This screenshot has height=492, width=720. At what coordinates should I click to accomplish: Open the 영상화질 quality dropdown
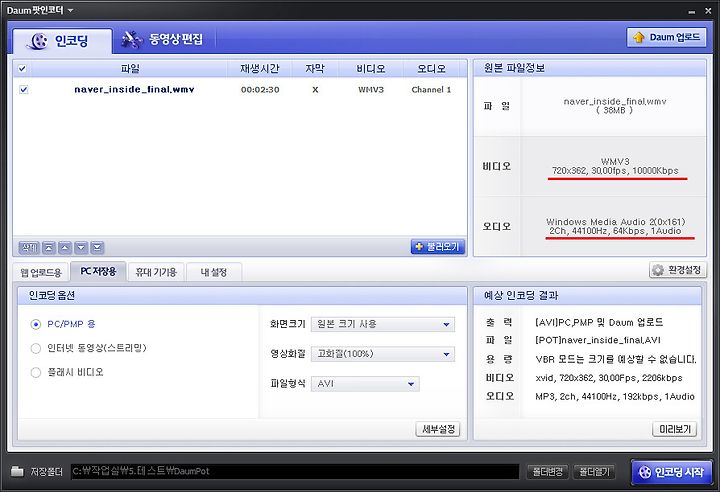383,354
